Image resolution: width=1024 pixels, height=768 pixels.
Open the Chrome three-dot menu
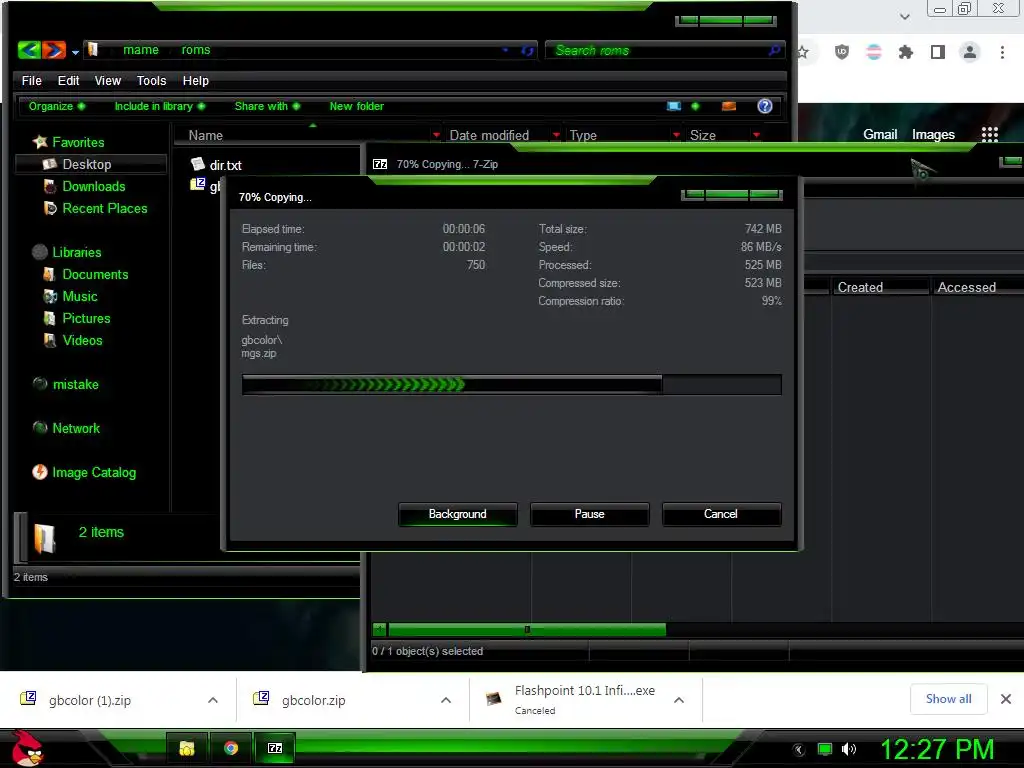pyautogui.click(x=1002, y=52)
